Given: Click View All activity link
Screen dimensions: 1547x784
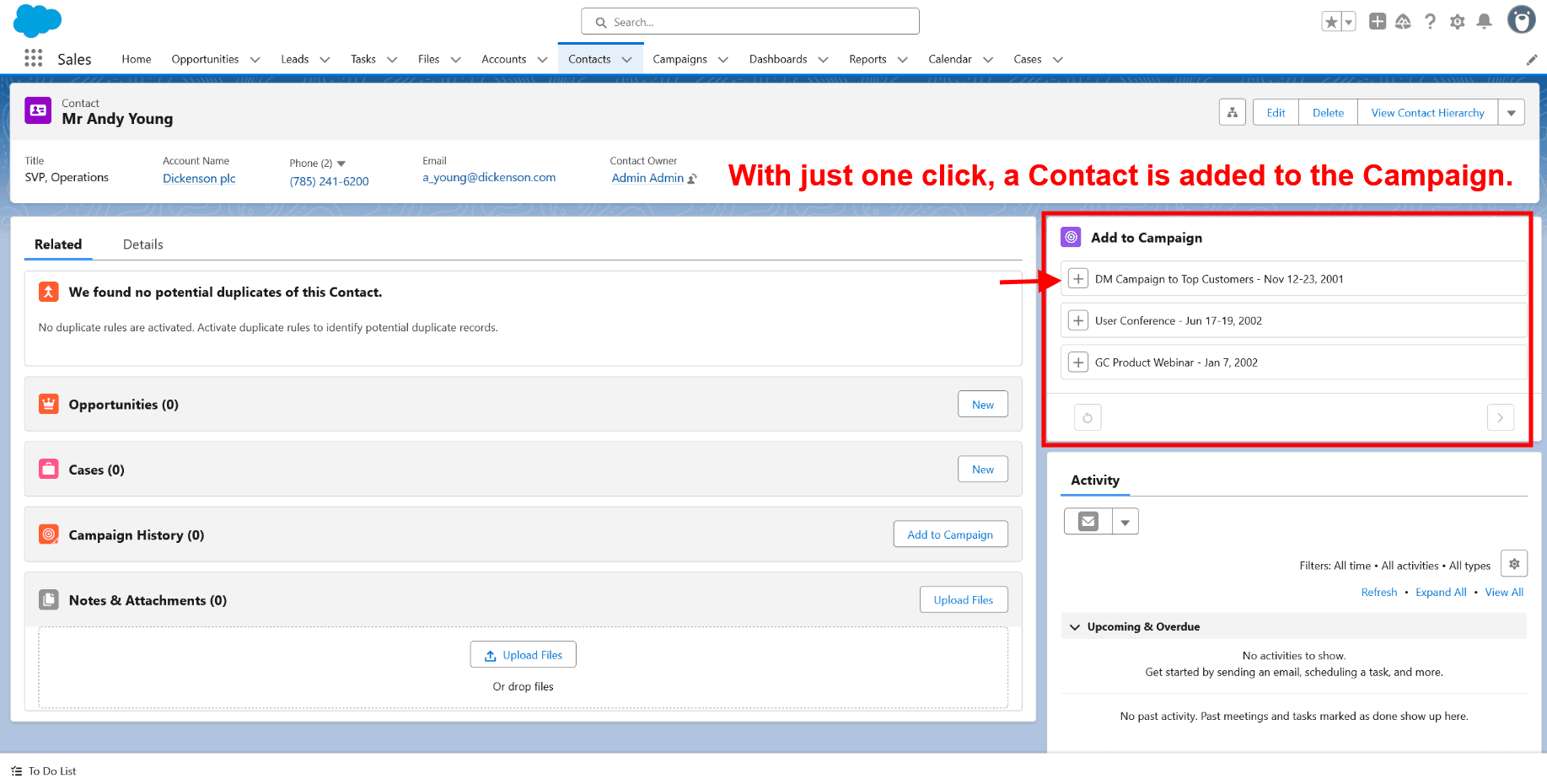Looking at the screenshot, I should (x=1504, y=593).
